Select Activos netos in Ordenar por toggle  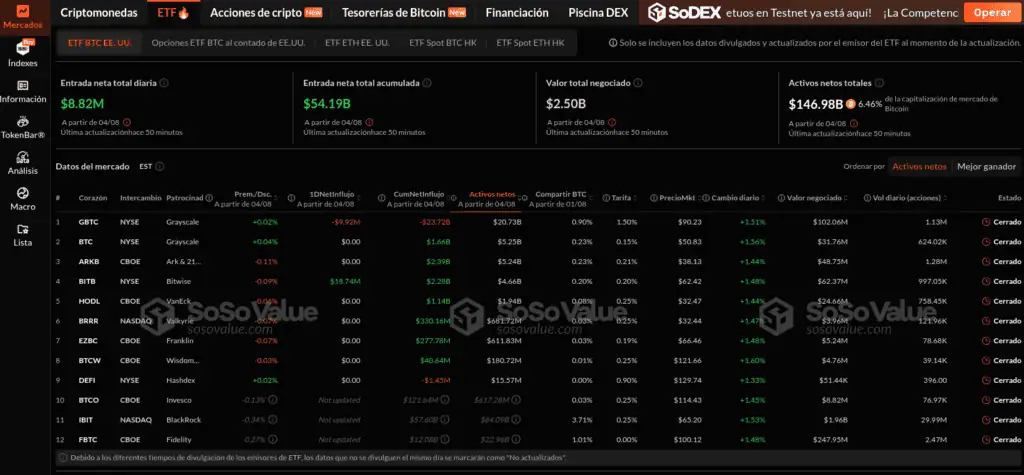(x=919, y=167)
